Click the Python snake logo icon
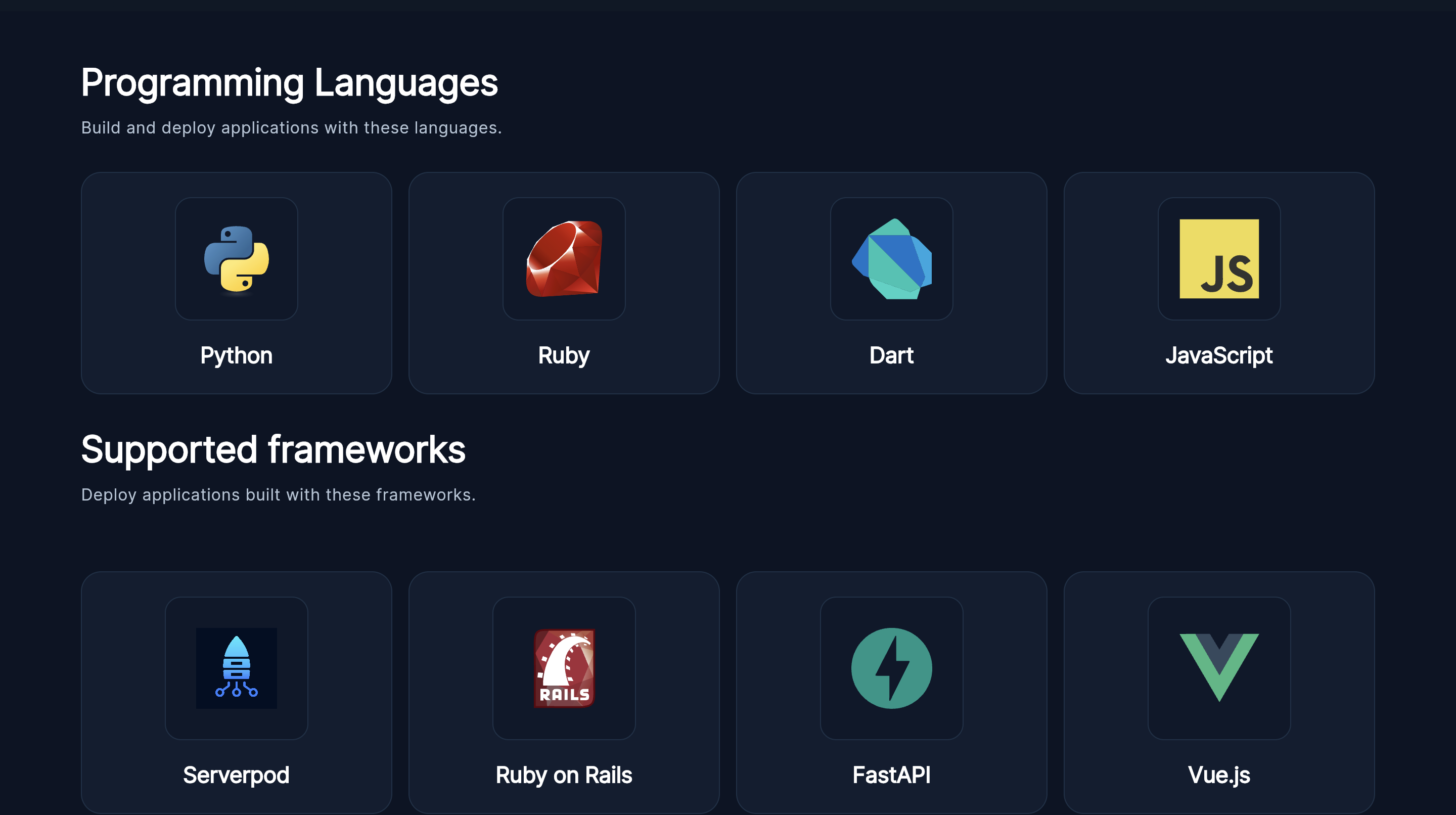This screenshot has width=1456, height=815. click(x=236, y=259)
